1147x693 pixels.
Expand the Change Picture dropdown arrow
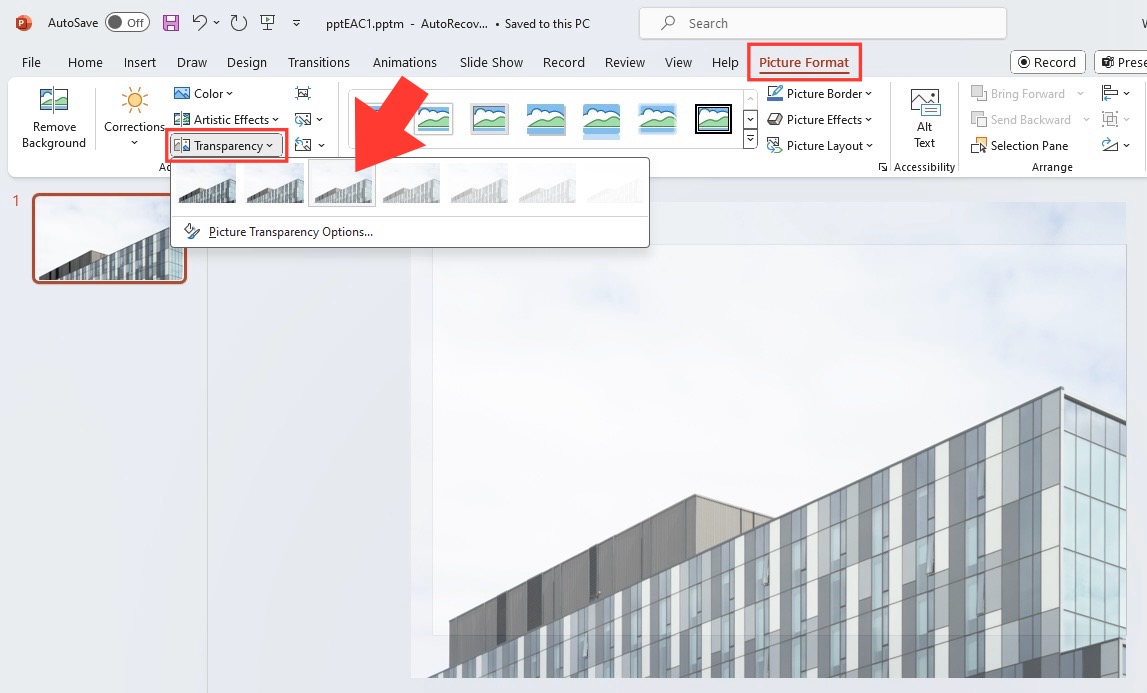click(x=320, y=119)
